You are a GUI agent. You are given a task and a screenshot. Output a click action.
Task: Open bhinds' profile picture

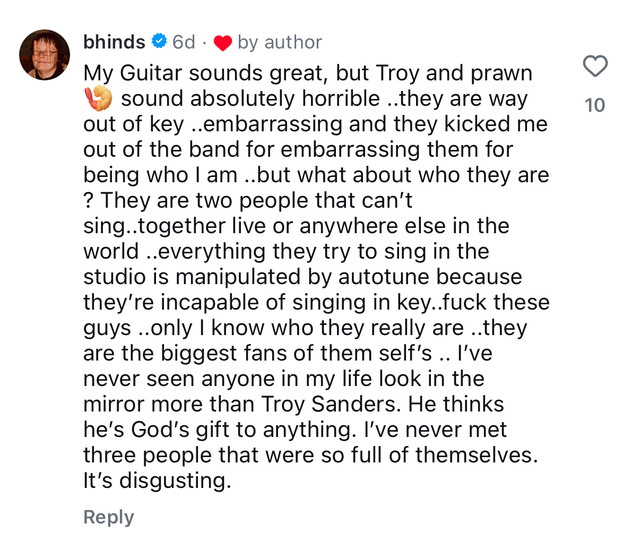click(x=45, y=54)
